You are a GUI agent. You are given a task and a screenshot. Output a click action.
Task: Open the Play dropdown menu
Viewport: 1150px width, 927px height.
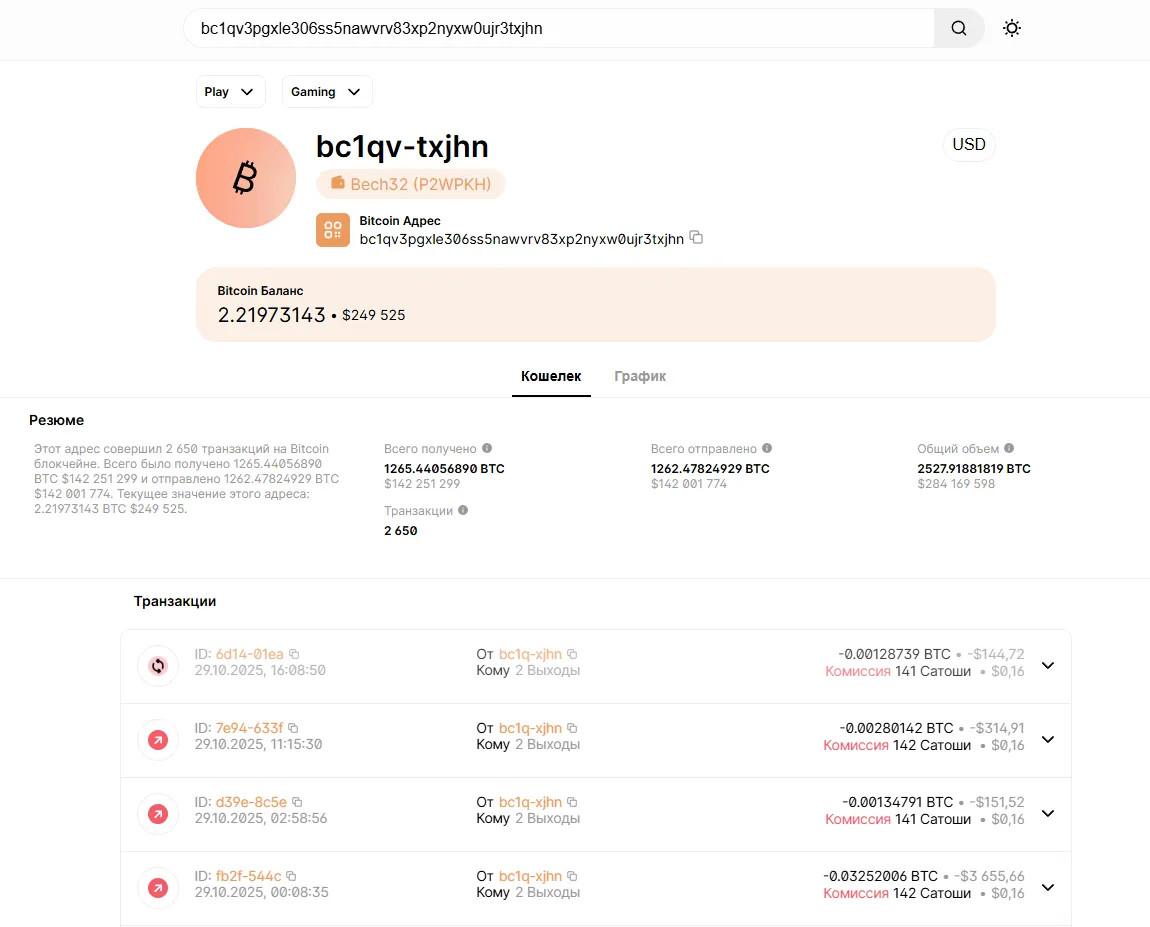(x=230, y=92)
